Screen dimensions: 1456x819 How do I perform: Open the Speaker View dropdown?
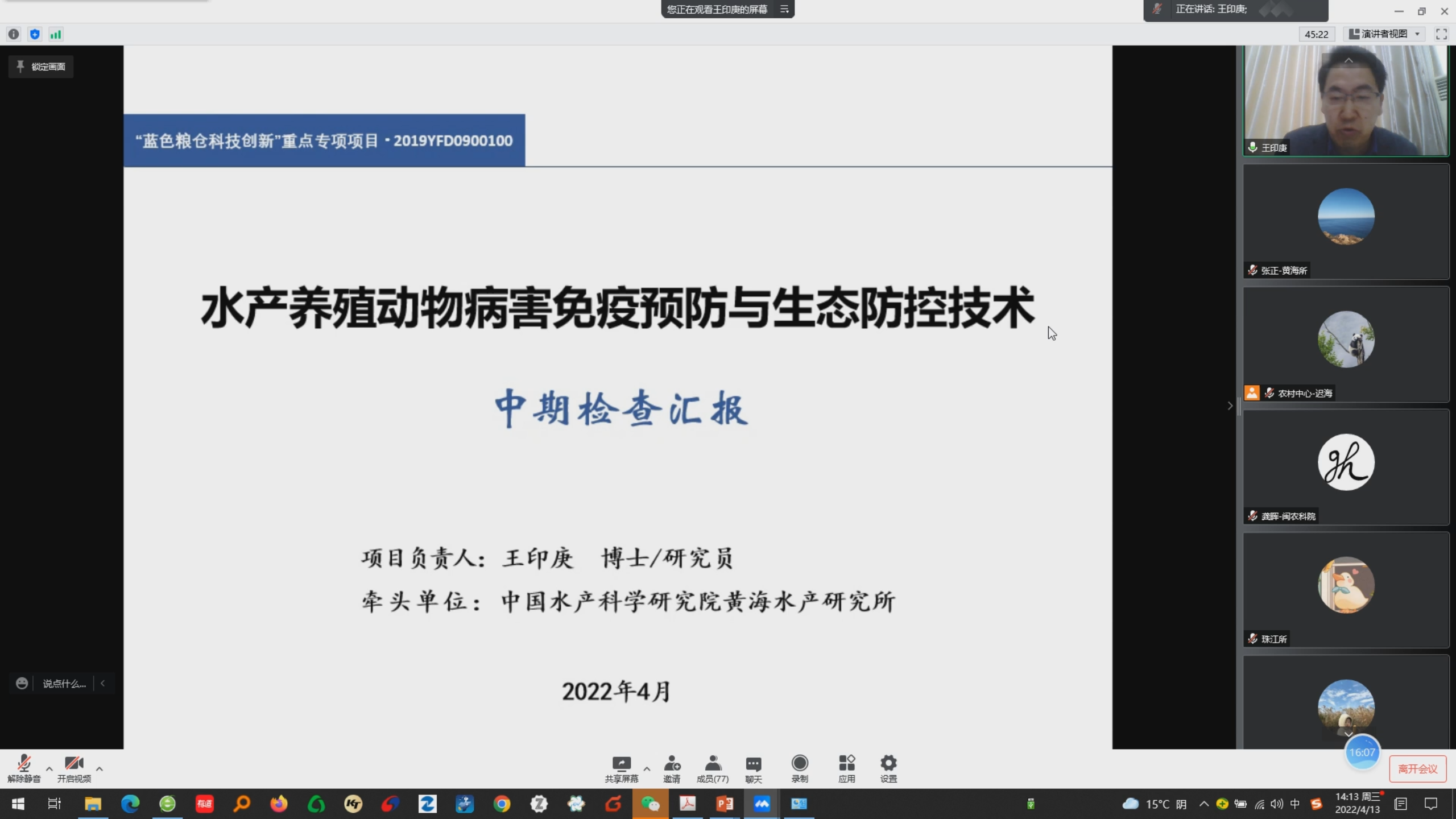1384,34
